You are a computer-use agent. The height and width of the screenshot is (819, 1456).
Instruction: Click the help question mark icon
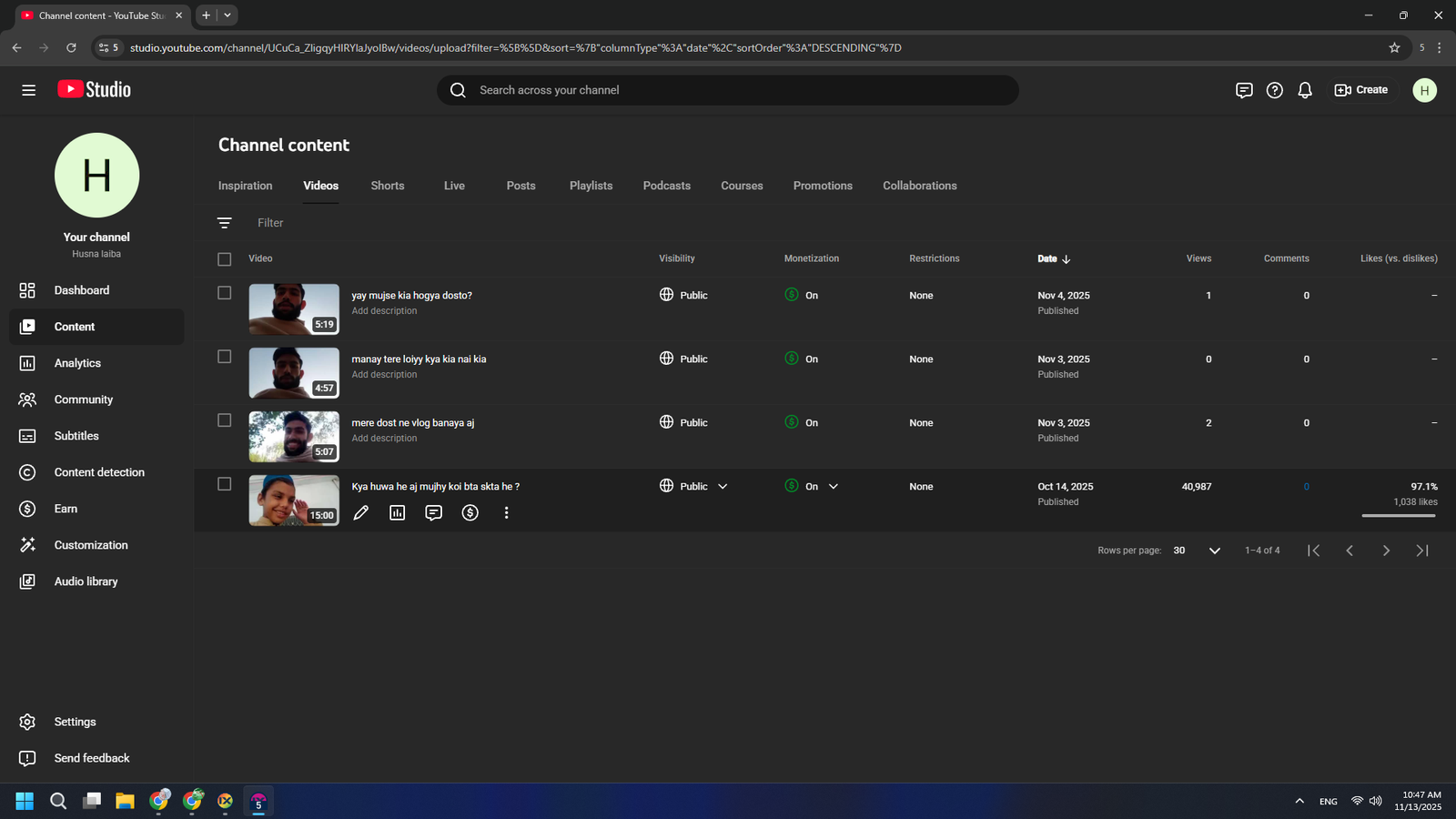1275,90
